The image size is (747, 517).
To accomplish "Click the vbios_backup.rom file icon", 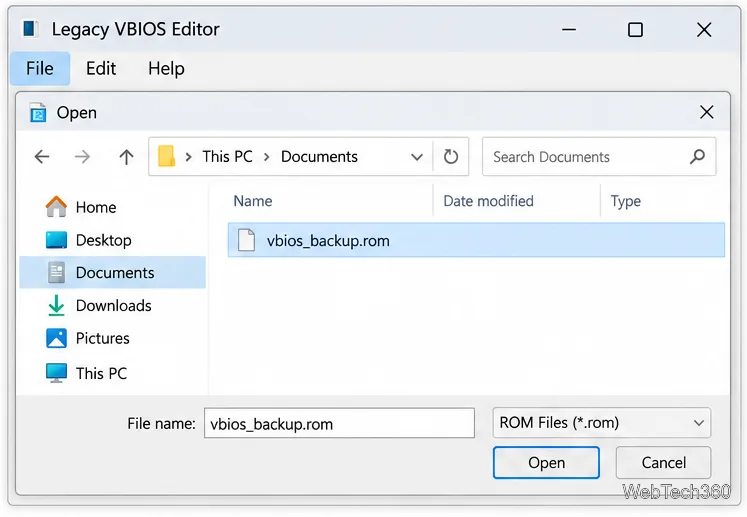I will pyautogui.click(x=246, y=240).
